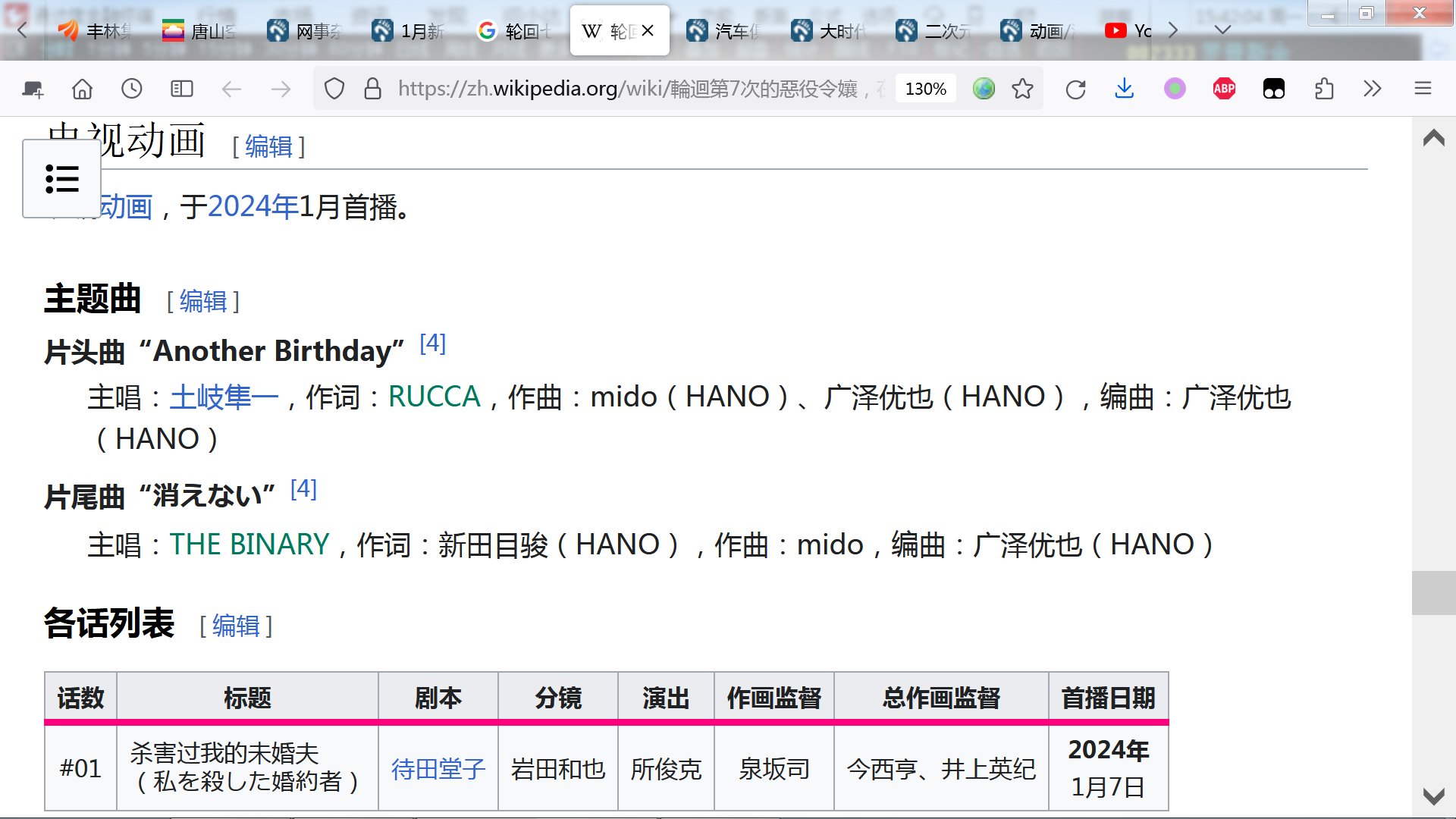Bookmark this page with the star icon

click(1022, 88)
